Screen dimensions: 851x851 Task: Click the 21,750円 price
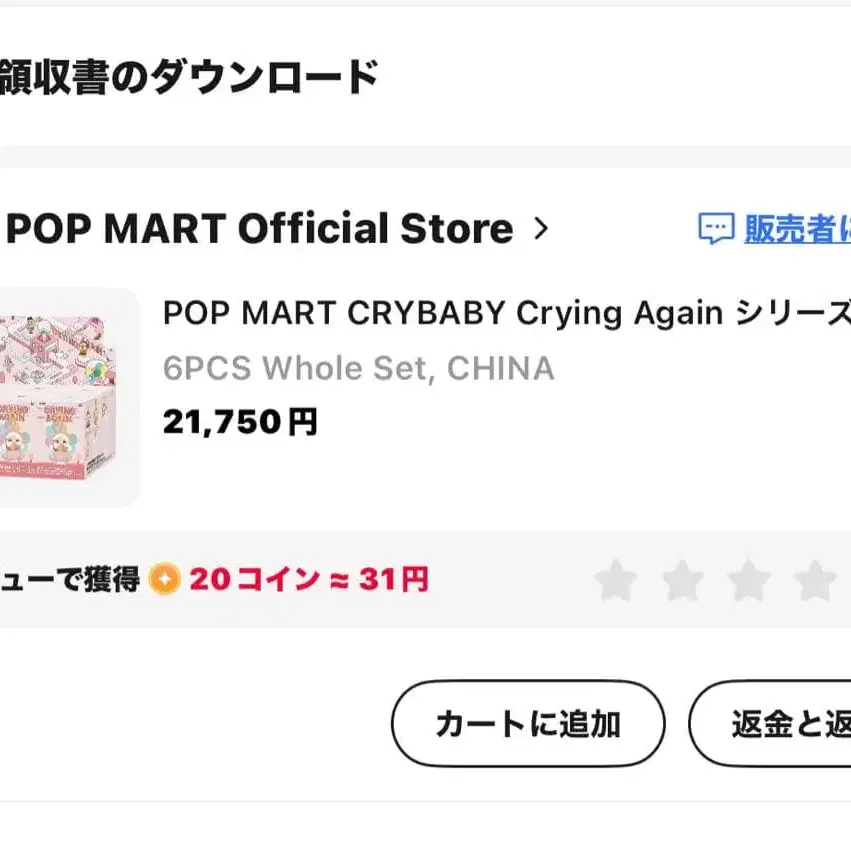[x=240, y=422]
